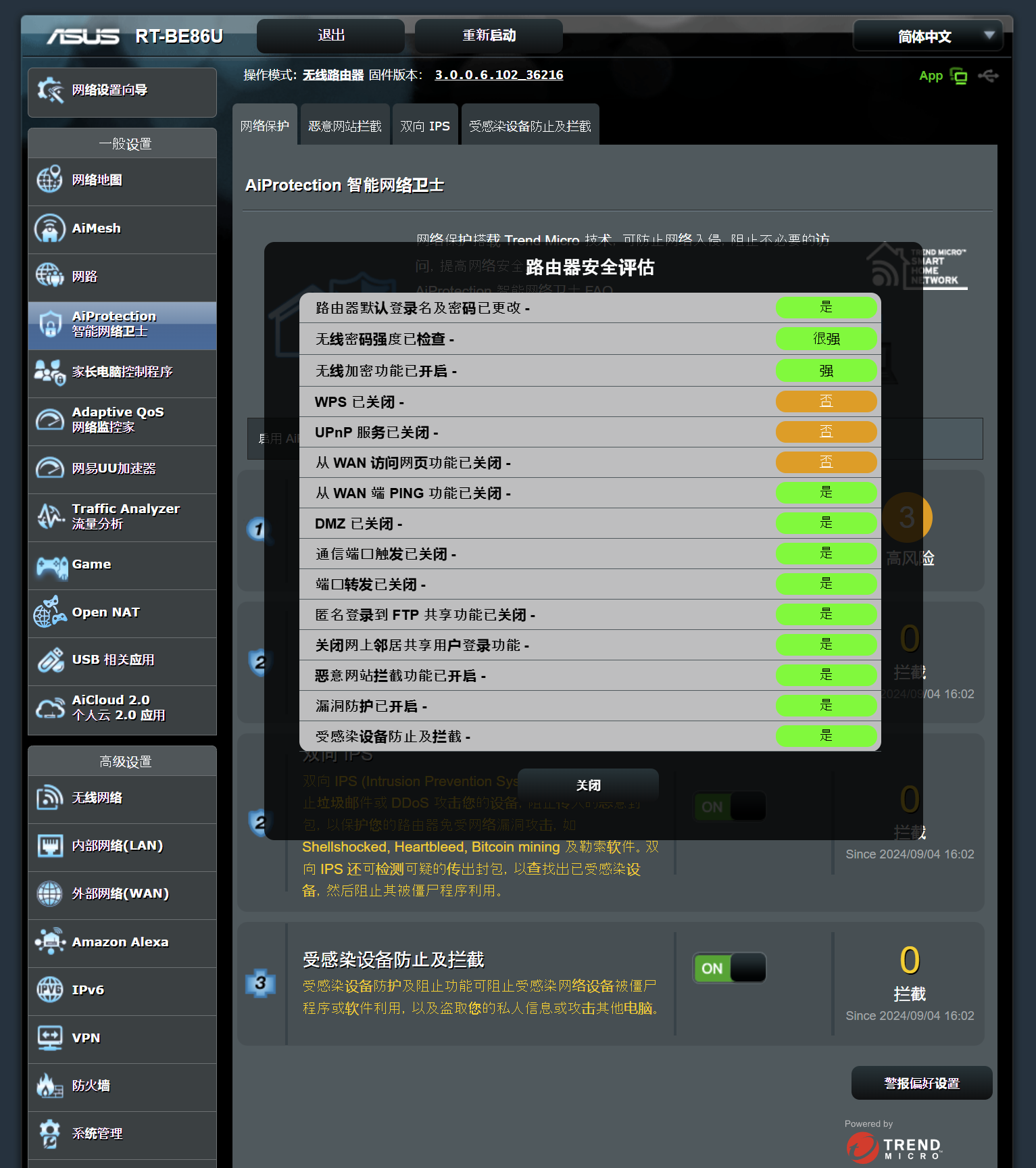Switch to 恶意网站拦截 tab
Screen dimensions: 1036x1168
pos(345,126)
